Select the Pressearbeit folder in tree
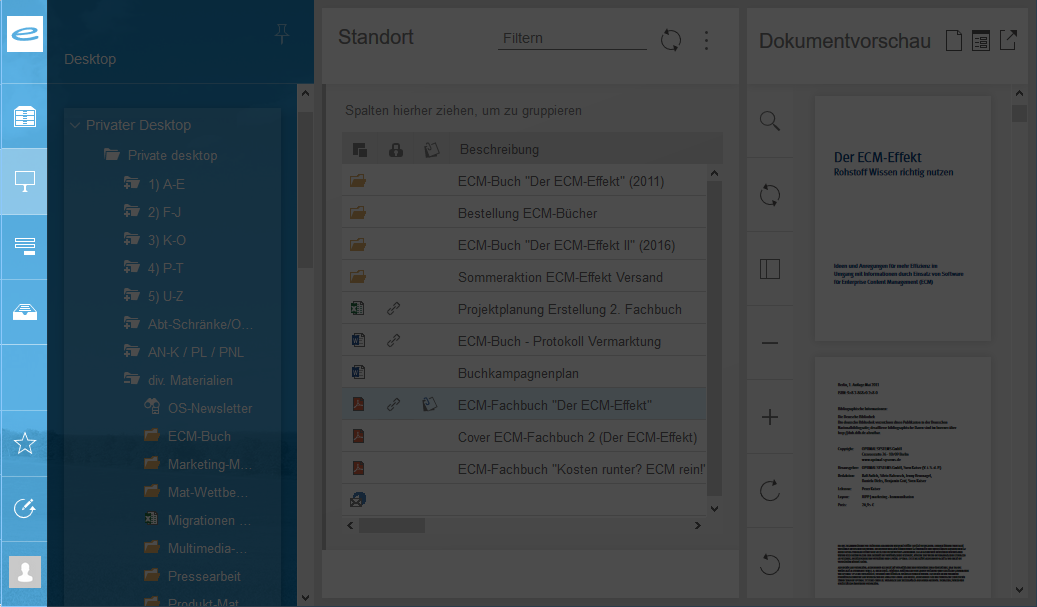This screenshot has height=607, width=1037. click(203, 576)
